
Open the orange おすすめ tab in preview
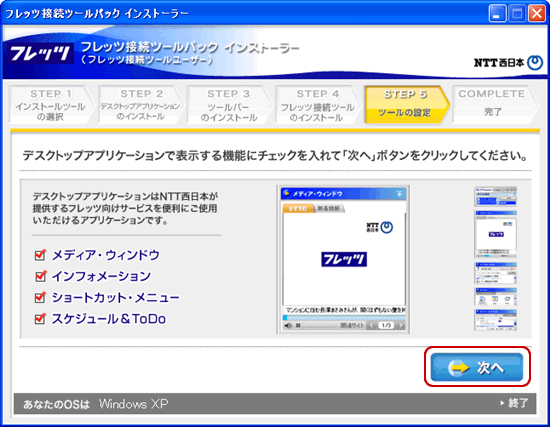[x=298, y=208]
